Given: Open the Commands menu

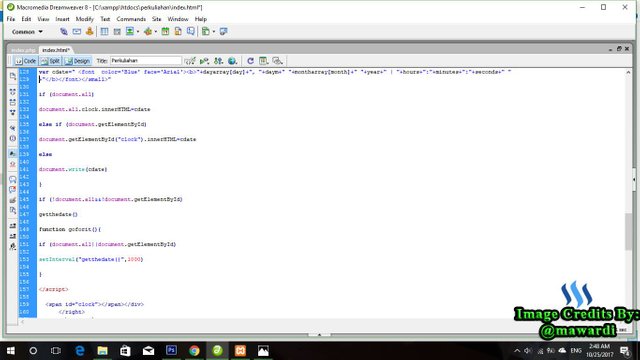Looking at the screenshot, I should 131,19.
